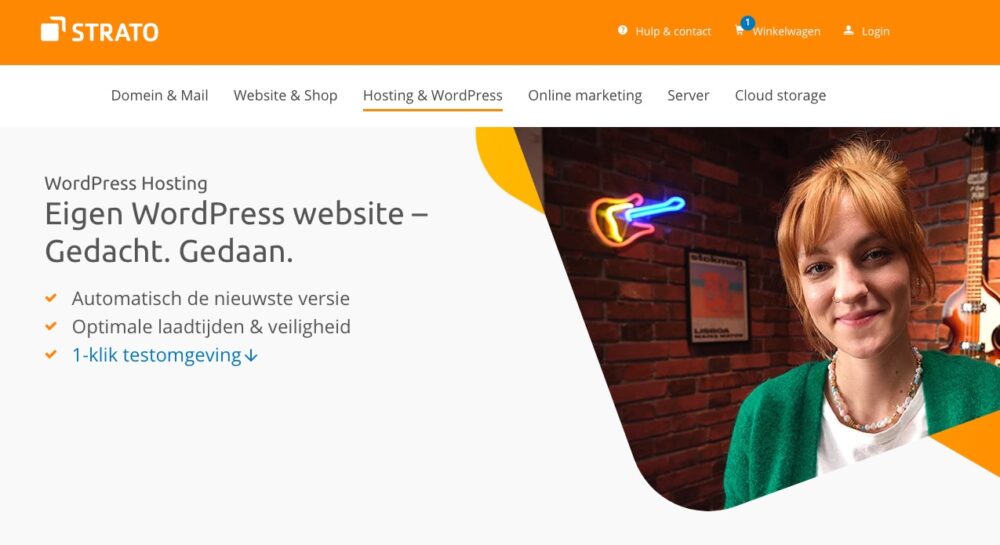
Task: Click checkmark beside Automatisch de nieuwste versie
Action: [51, 298]
